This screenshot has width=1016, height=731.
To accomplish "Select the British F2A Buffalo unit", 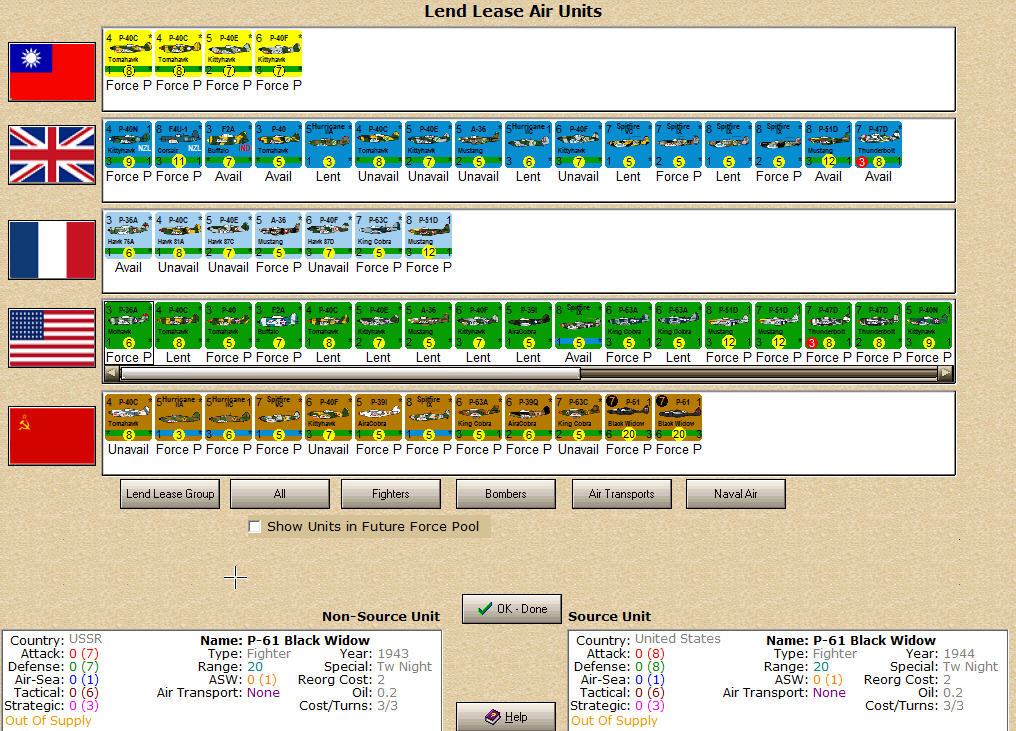I will point(228,145).
